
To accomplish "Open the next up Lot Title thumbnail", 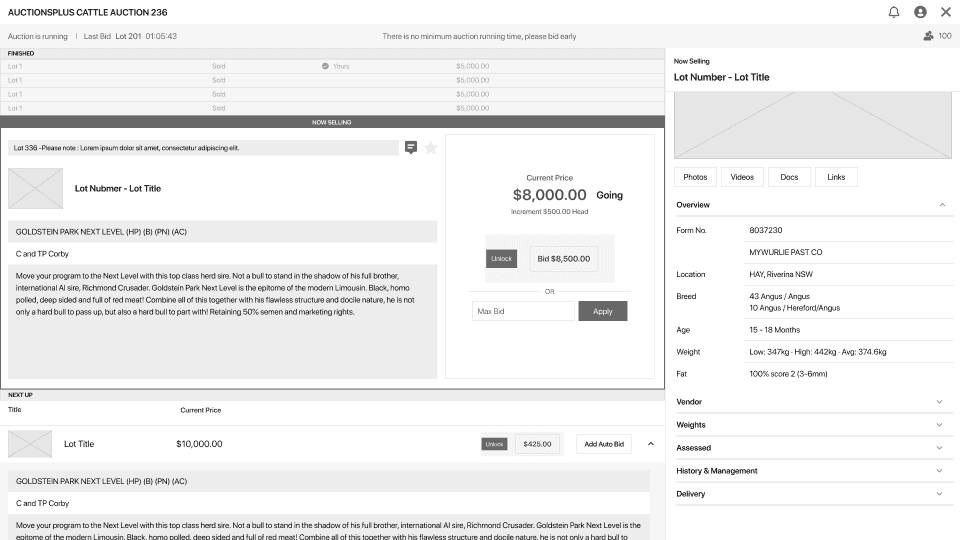I will [30, 444].
